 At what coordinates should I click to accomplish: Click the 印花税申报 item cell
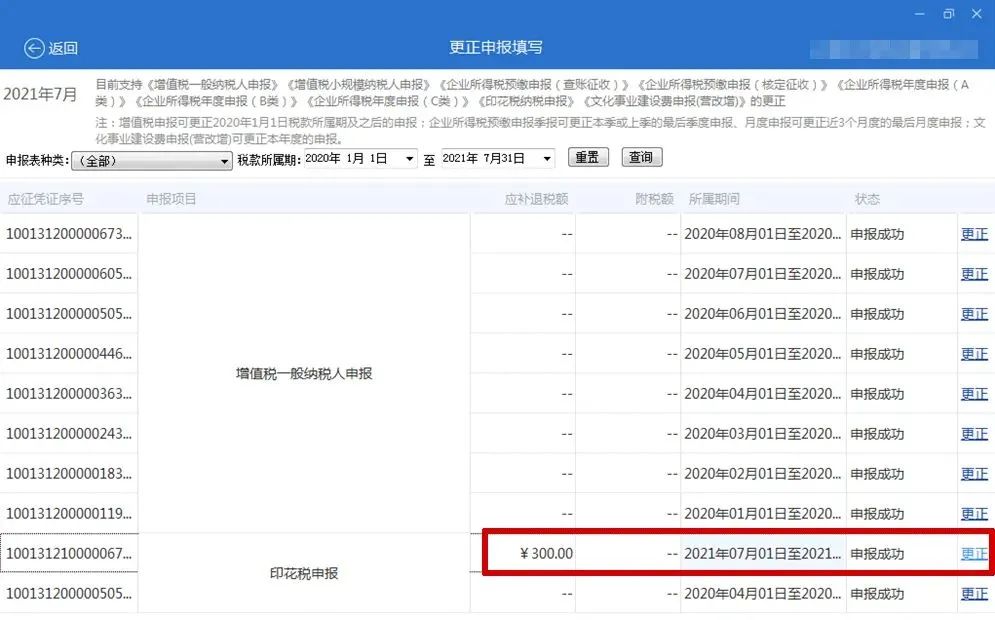(304, 574)
